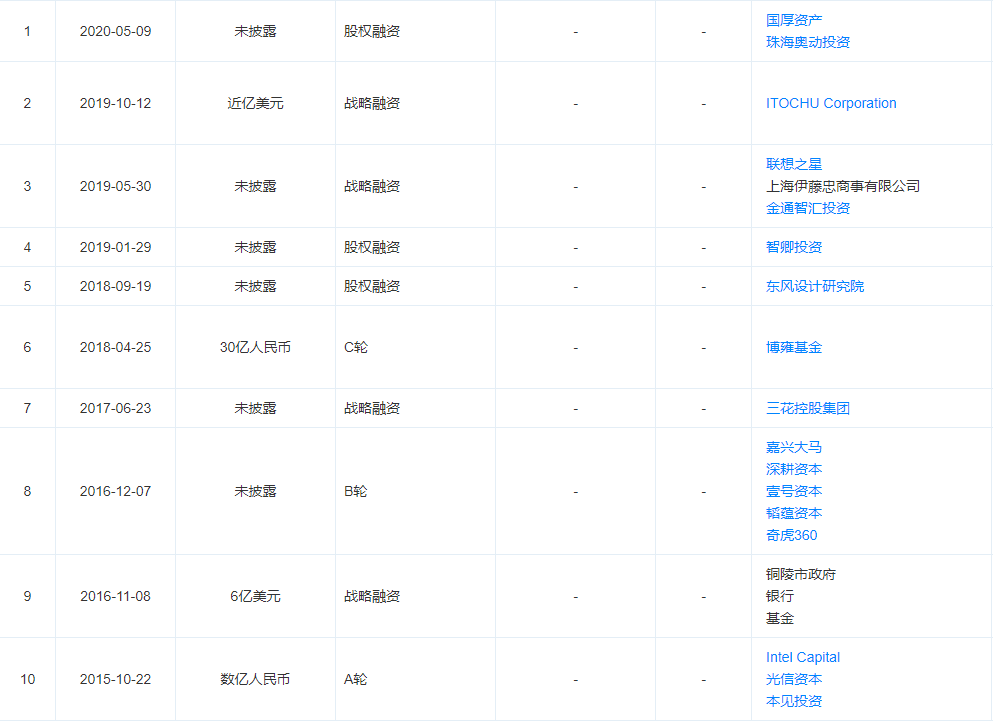Image resolution: width=993 pixels, height=721 pixels.
Task: Open investor link 国厚资产
Action: 794,20
